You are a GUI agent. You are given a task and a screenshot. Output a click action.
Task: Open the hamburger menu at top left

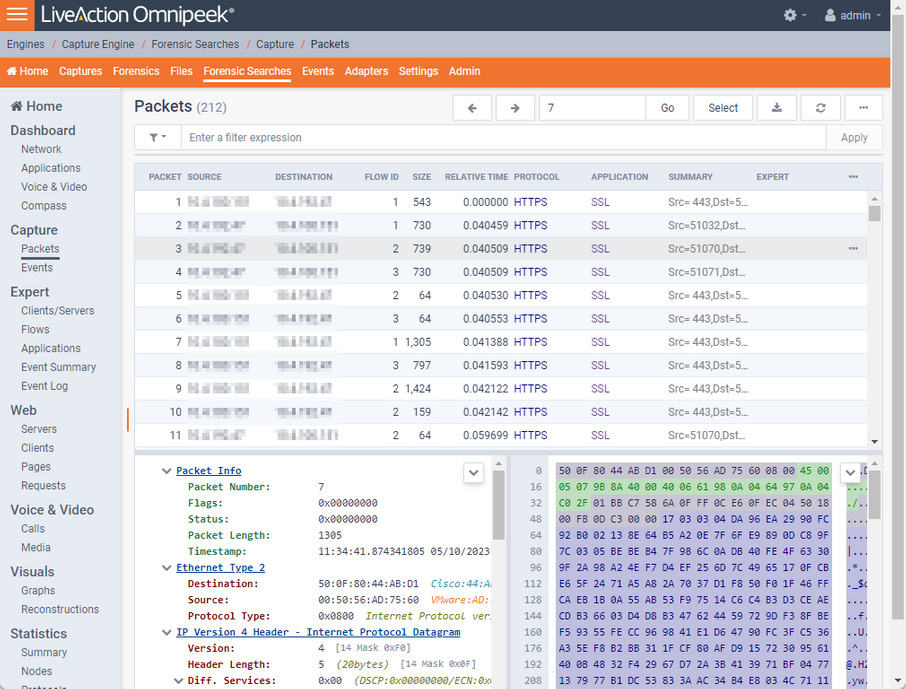[x=15, y=14]
